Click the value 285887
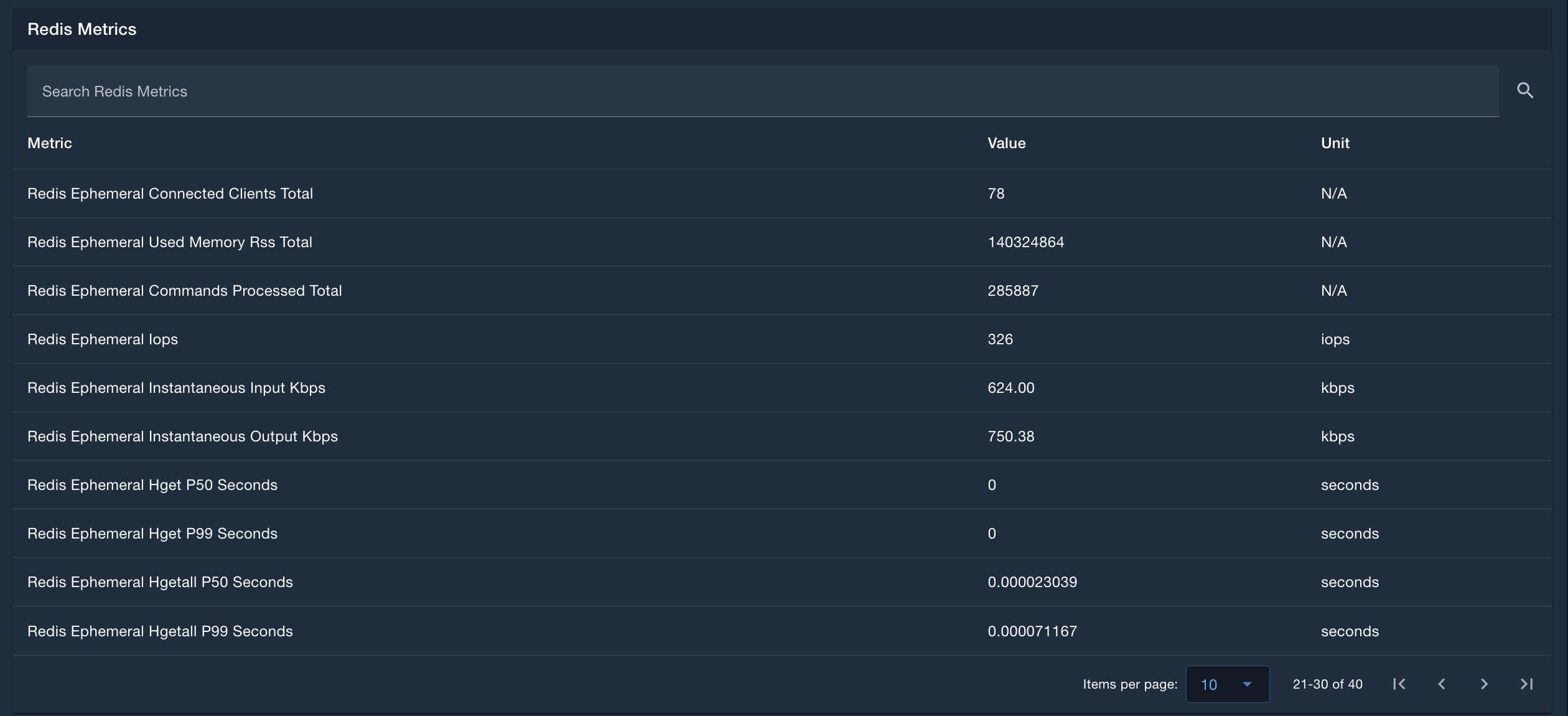The image size is (1568, 716). click(x=1012, y=291)
